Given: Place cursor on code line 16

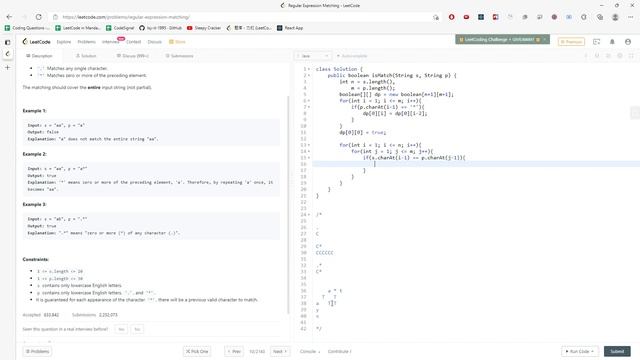Looking at the screenshot, I should coord(476,164).
